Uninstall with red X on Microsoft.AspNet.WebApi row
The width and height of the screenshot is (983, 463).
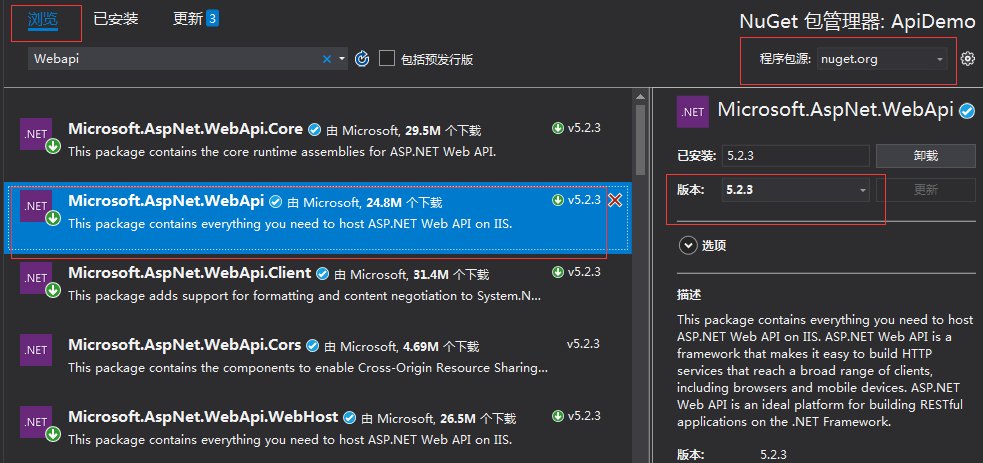pos(615,200)
